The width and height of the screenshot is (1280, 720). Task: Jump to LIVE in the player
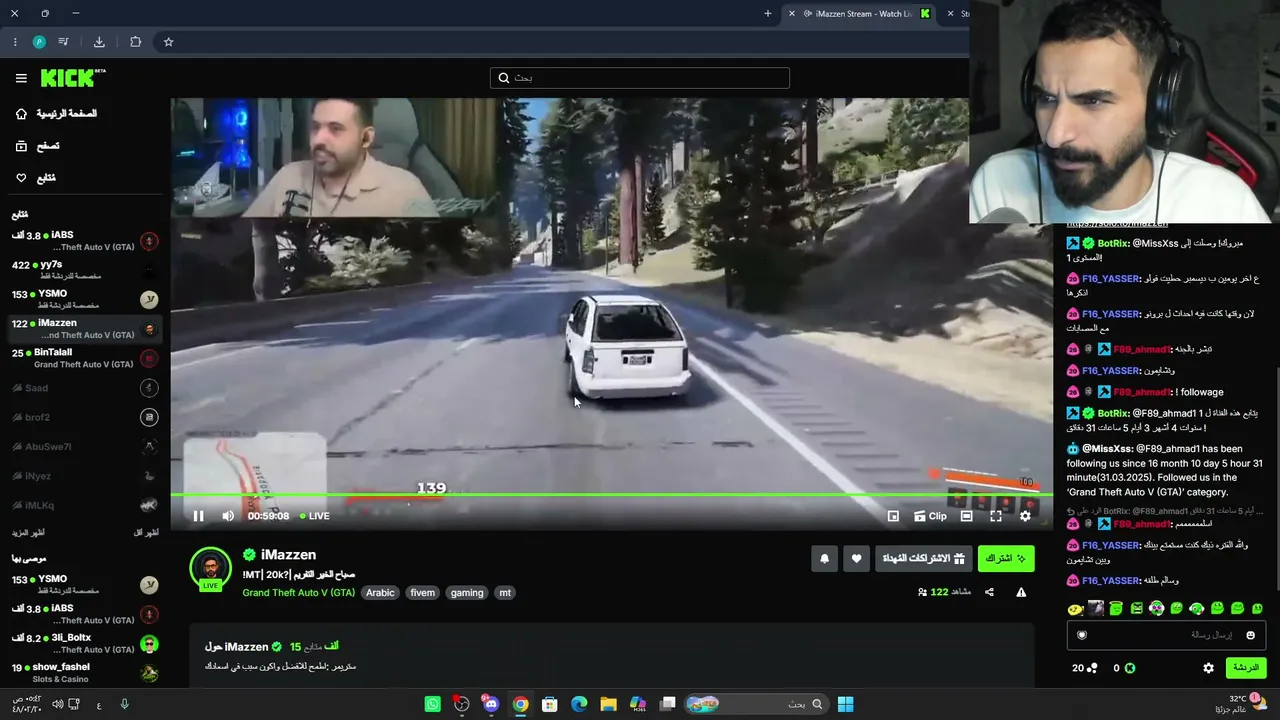[315, 516]
